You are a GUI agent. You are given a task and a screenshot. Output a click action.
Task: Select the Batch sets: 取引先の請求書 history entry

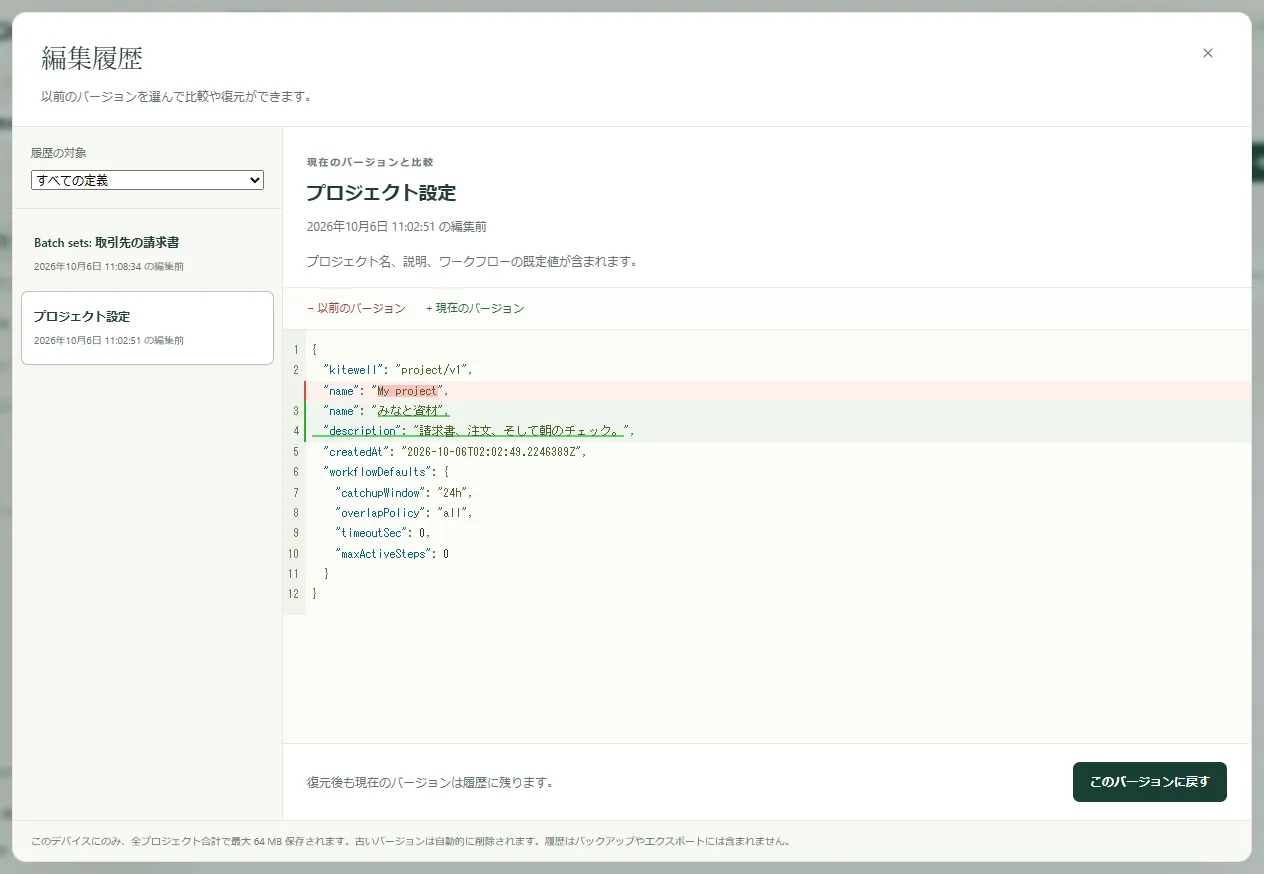click(x=147, y=254)
